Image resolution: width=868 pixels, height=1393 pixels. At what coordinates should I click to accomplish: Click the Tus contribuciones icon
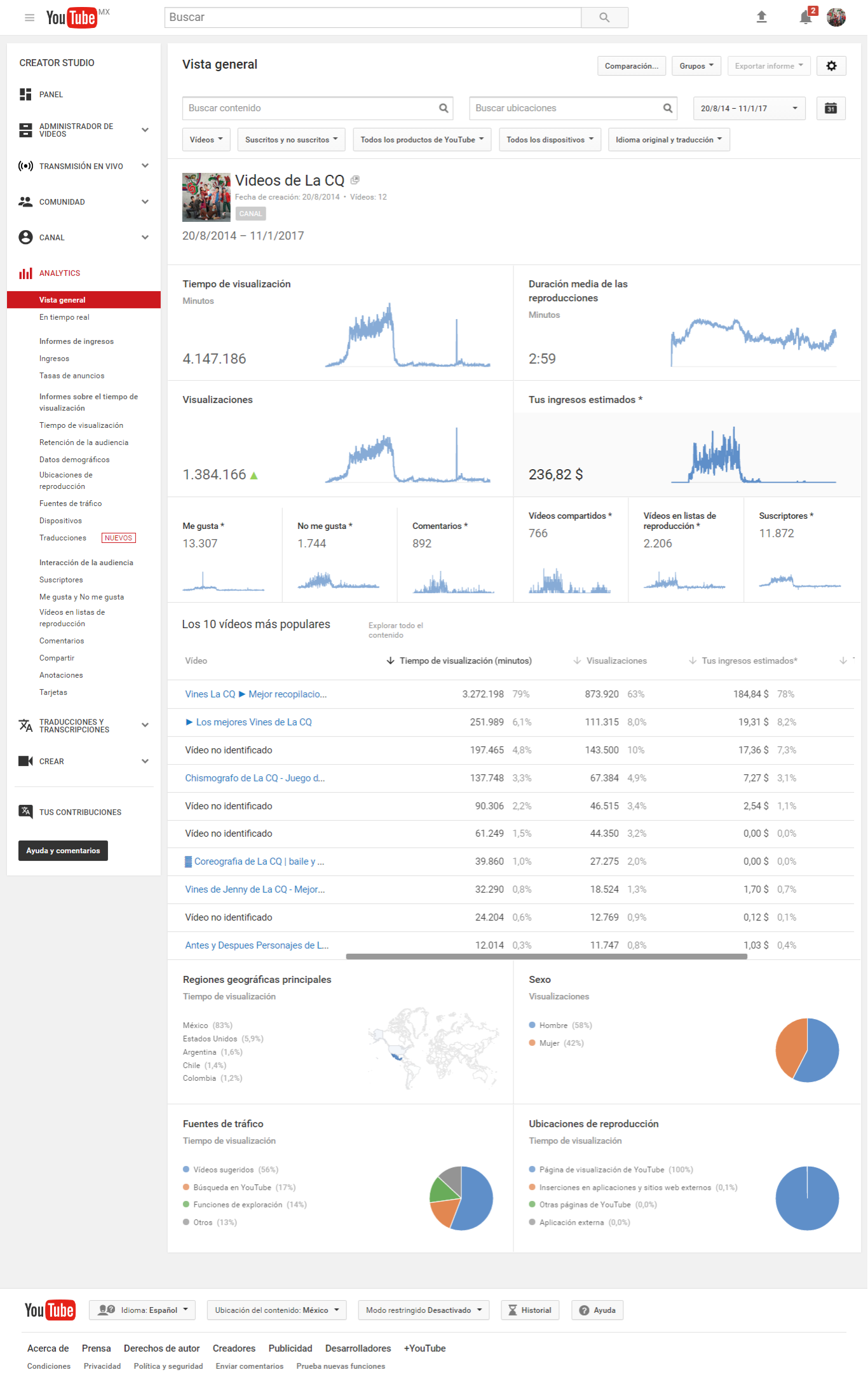click(25, 812)
